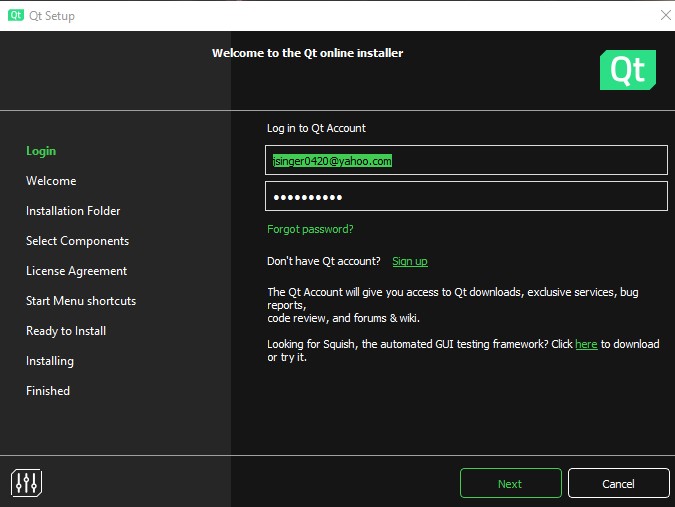Viewport: 675px width, 507px height.
Task: Click the "Don't have Qt account?" text
Action: pos(324,261)
